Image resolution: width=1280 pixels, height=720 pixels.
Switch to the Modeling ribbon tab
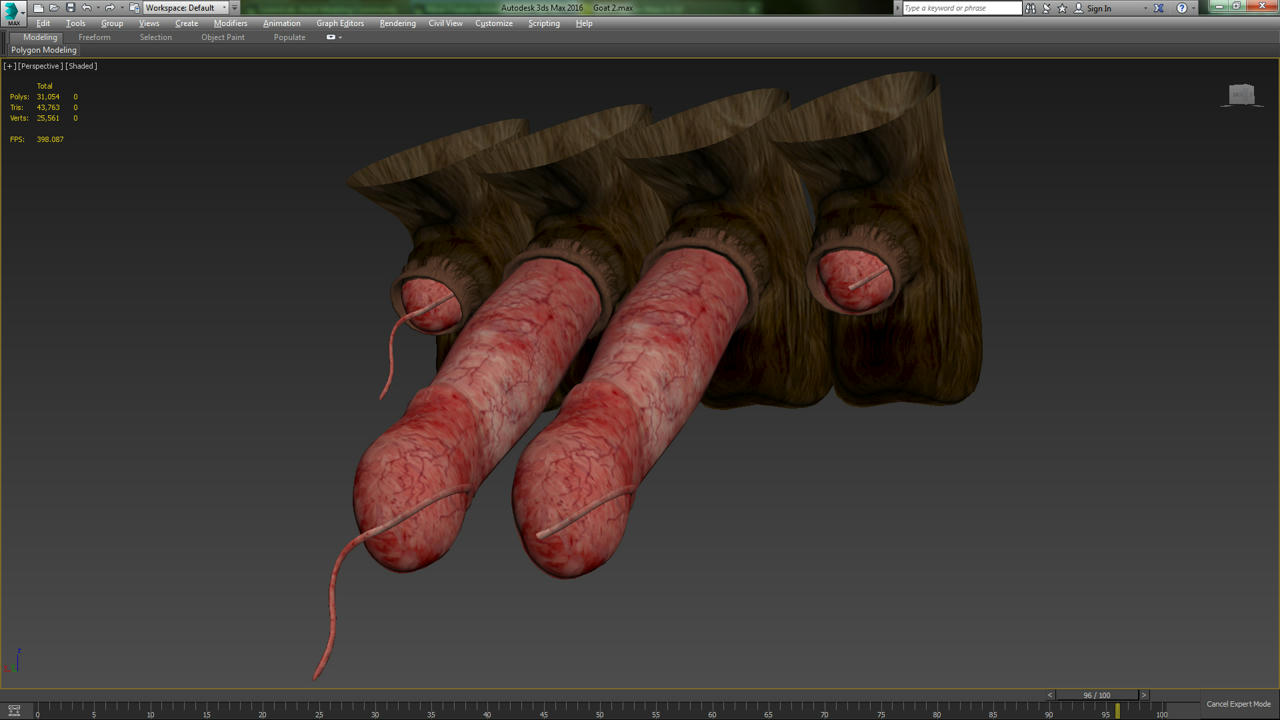[x=40, y=37]
